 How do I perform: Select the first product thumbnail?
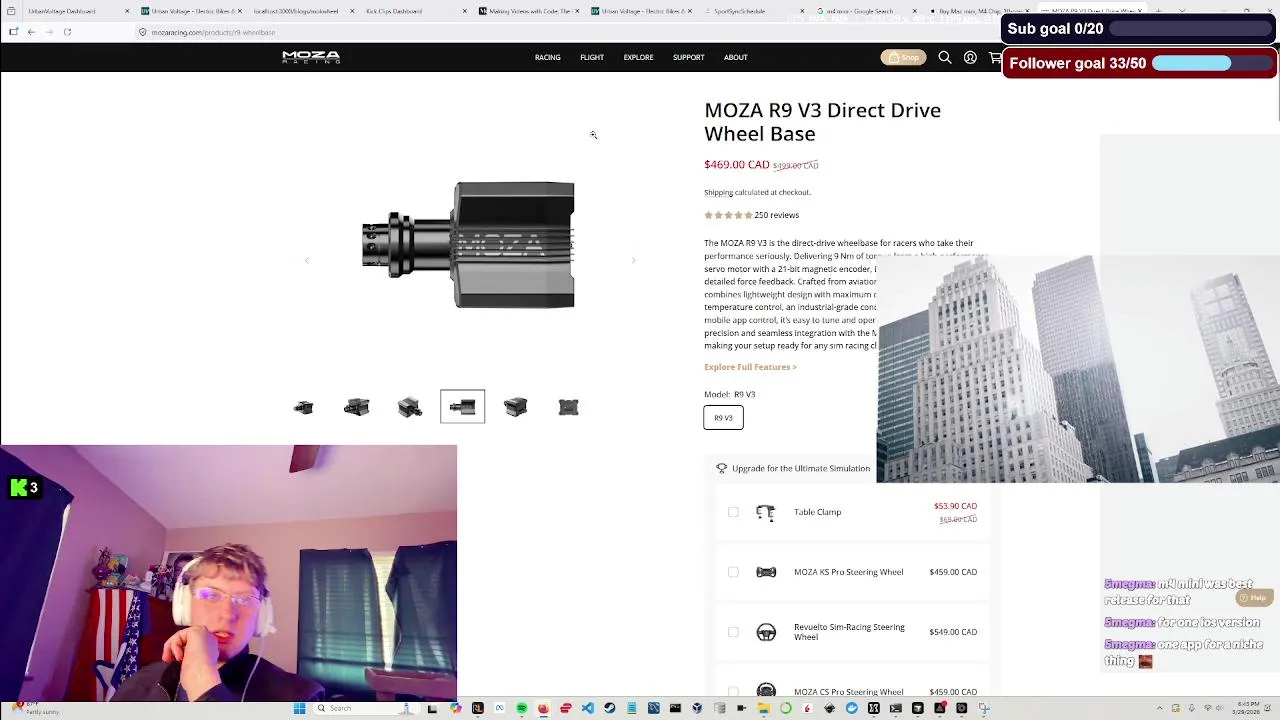tap(304, 407)
